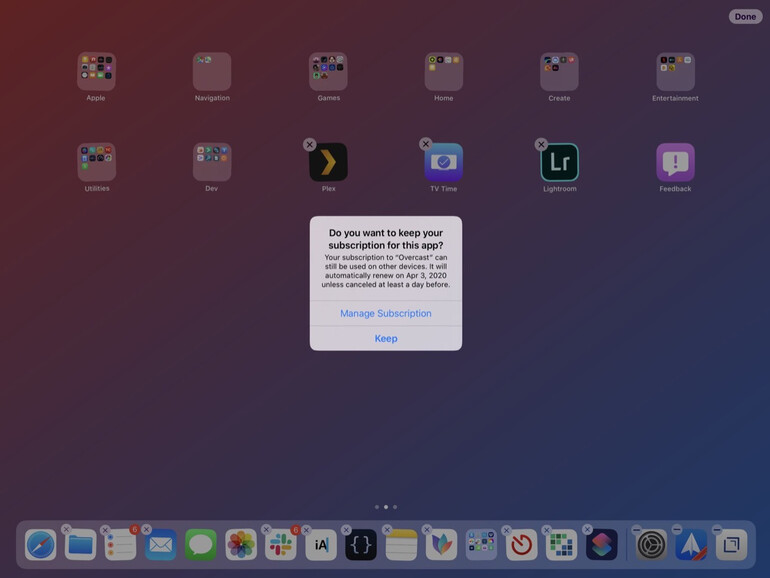Open the Navigation folder

click(212, 72)
